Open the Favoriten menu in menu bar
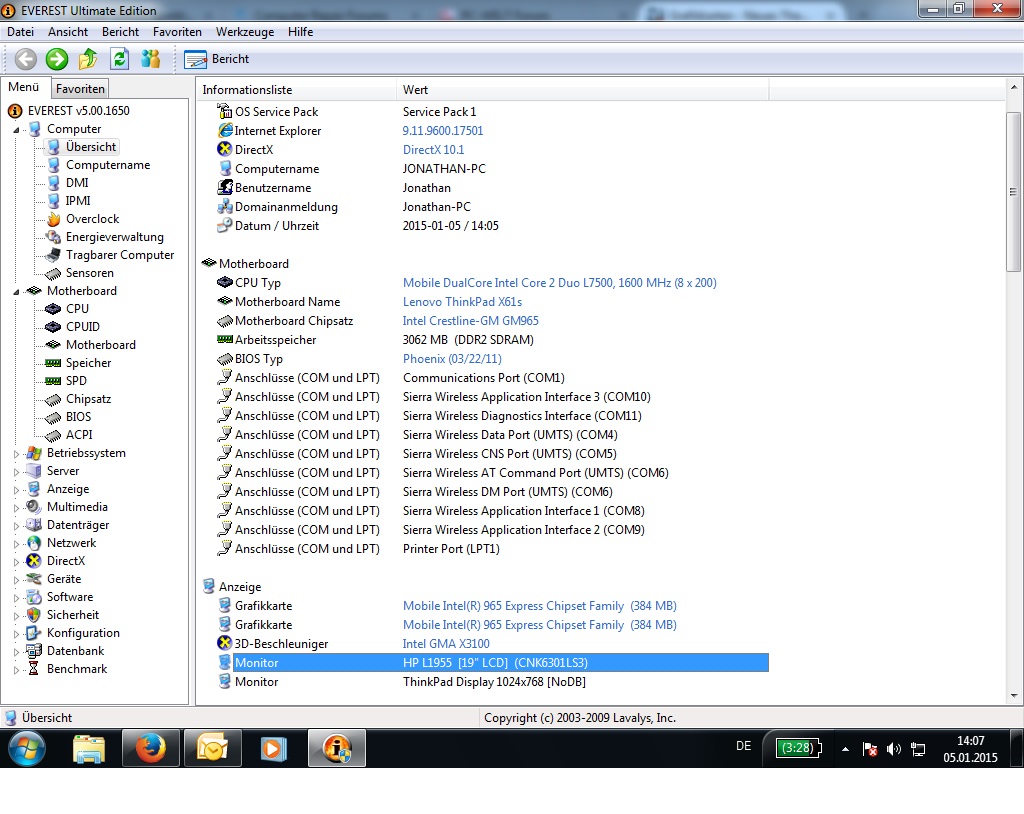The width and height of the screenshot is (1024, 814). click(x=177, y=31)
